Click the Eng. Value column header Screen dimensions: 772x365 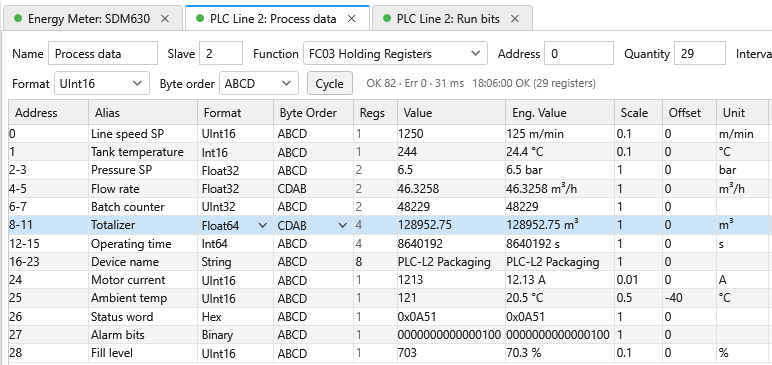[560, 113]
